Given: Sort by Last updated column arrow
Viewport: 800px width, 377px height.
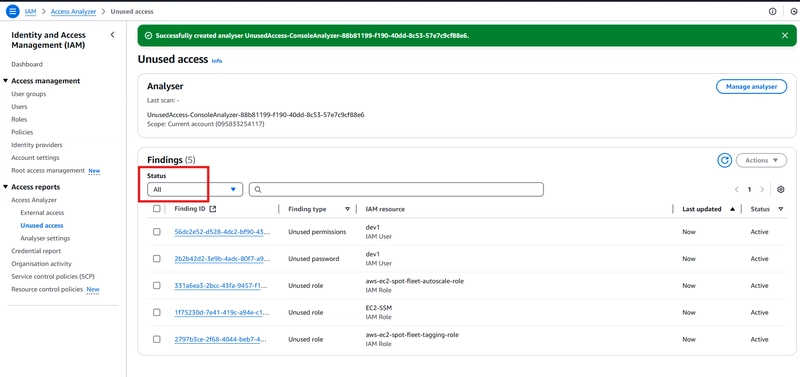Looking at the screenshot, I should [733, 209].
